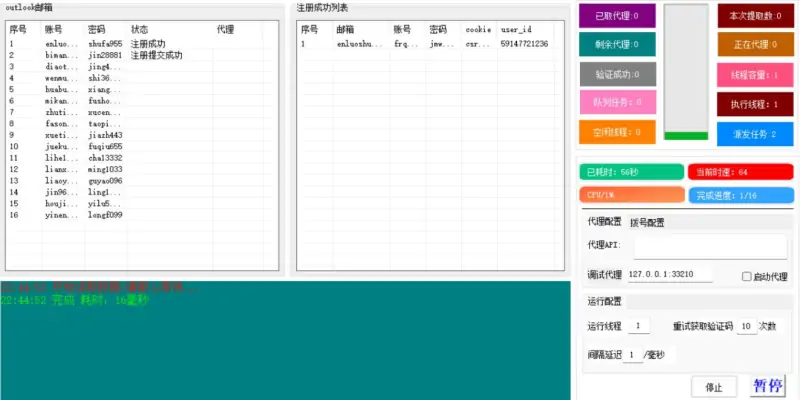Click the 间隔延迟 milliseconds field
800x400 pixels.
coord(633,354)
